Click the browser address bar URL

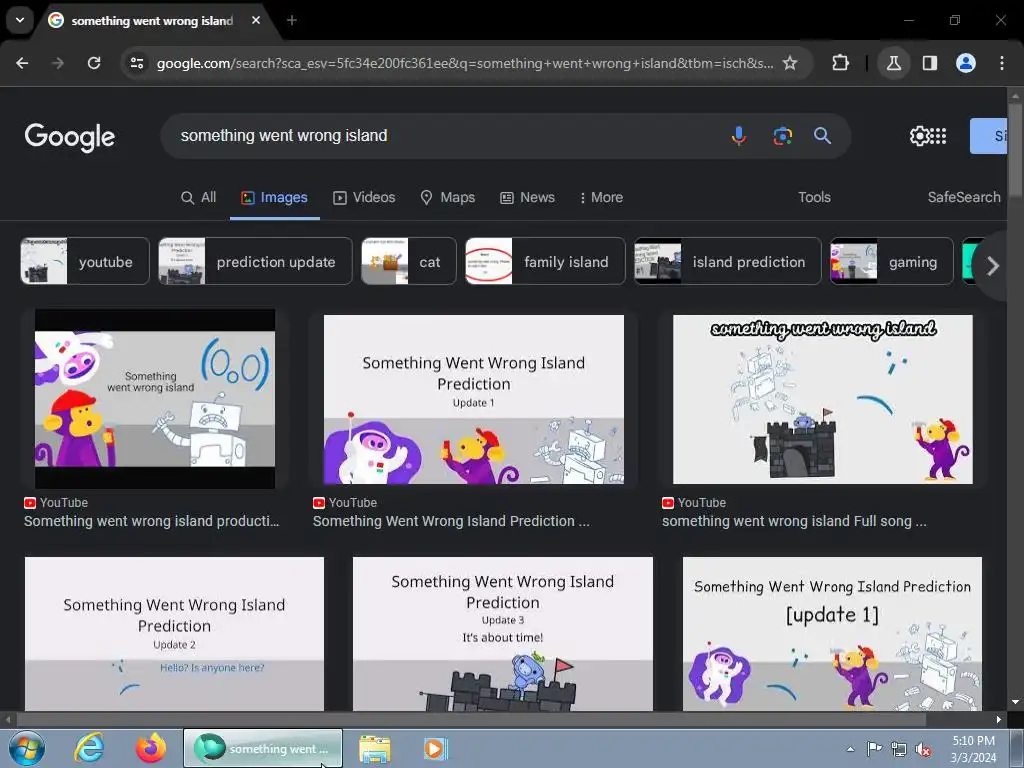(x=464, y=63)
